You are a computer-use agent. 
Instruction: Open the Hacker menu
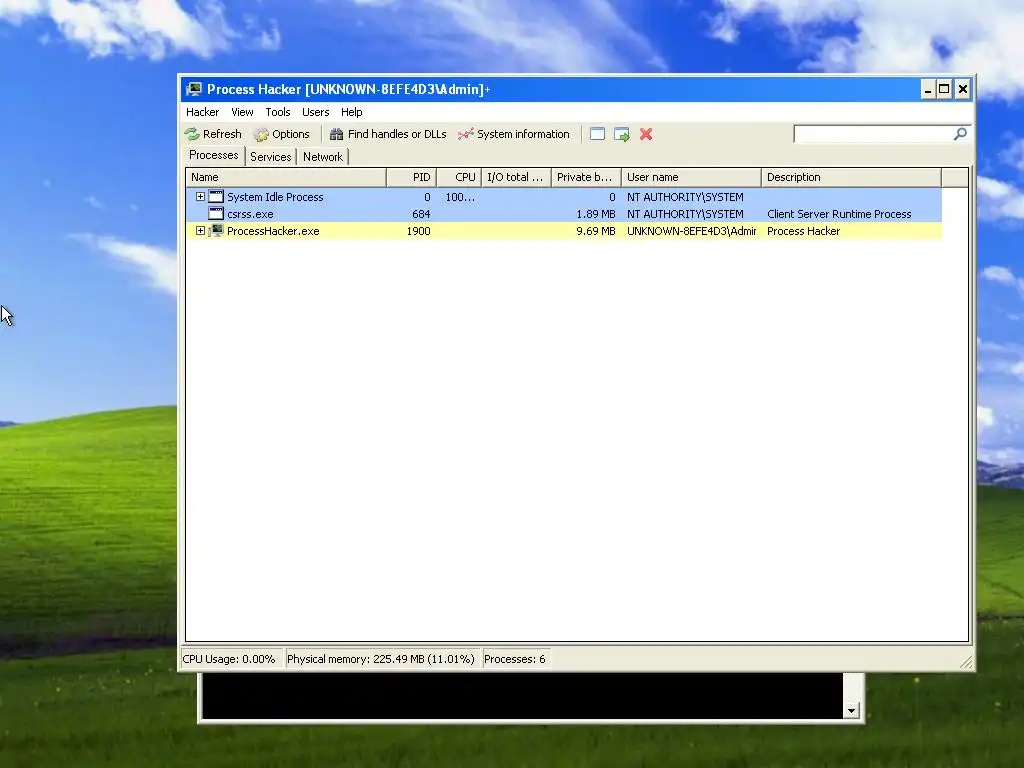coord(202,112)
